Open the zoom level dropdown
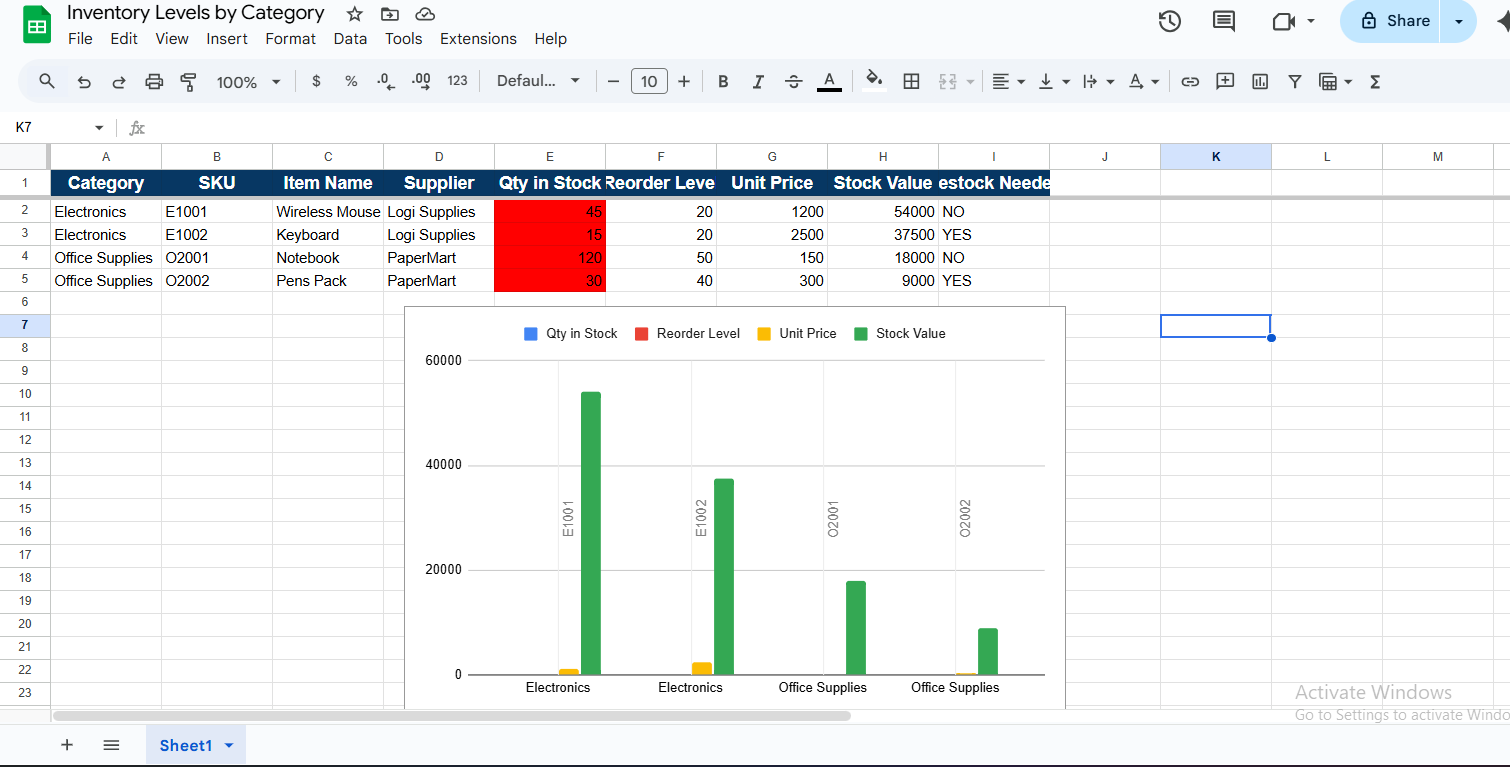This screenshot has width=1510, height=767. [248, 81]
